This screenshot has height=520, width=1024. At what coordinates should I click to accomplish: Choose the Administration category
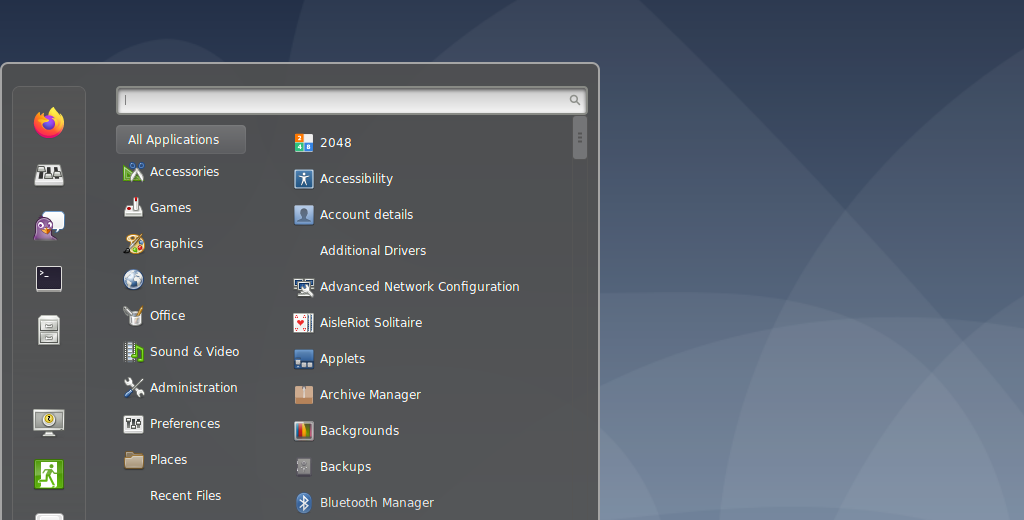point(193,388)
